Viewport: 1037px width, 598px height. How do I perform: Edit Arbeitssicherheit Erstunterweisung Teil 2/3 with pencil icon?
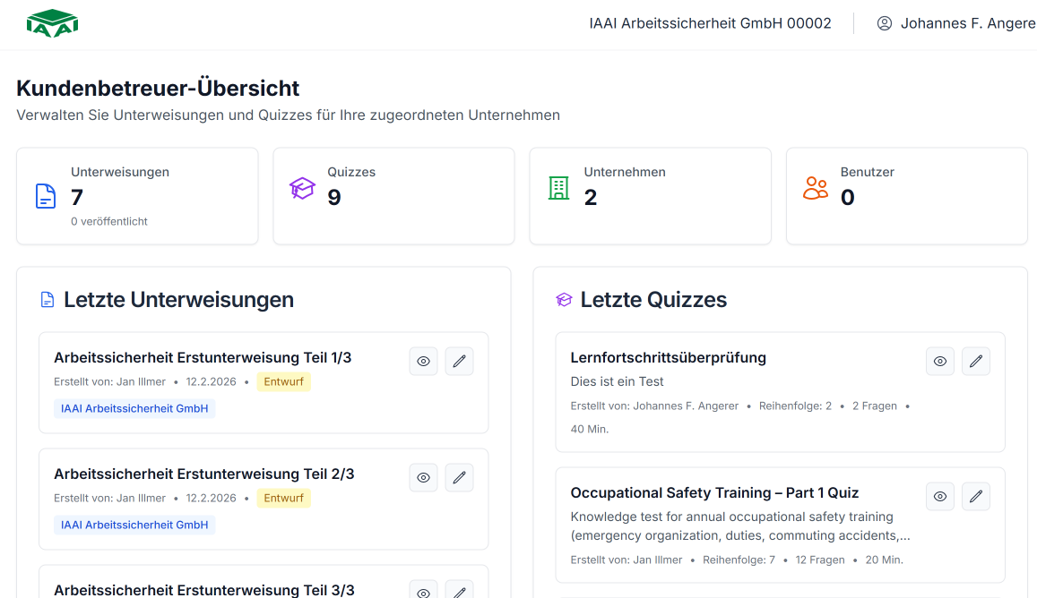tap(459, 478)
